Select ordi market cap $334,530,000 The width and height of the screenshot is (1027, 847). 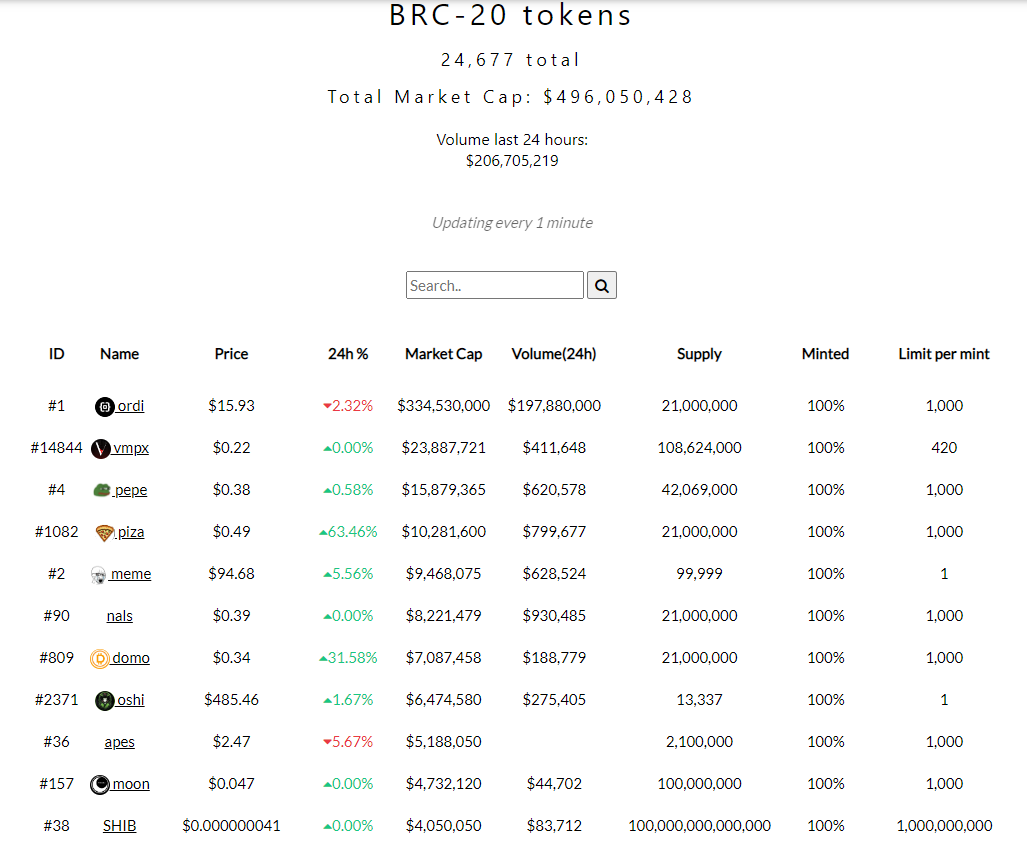443,406
